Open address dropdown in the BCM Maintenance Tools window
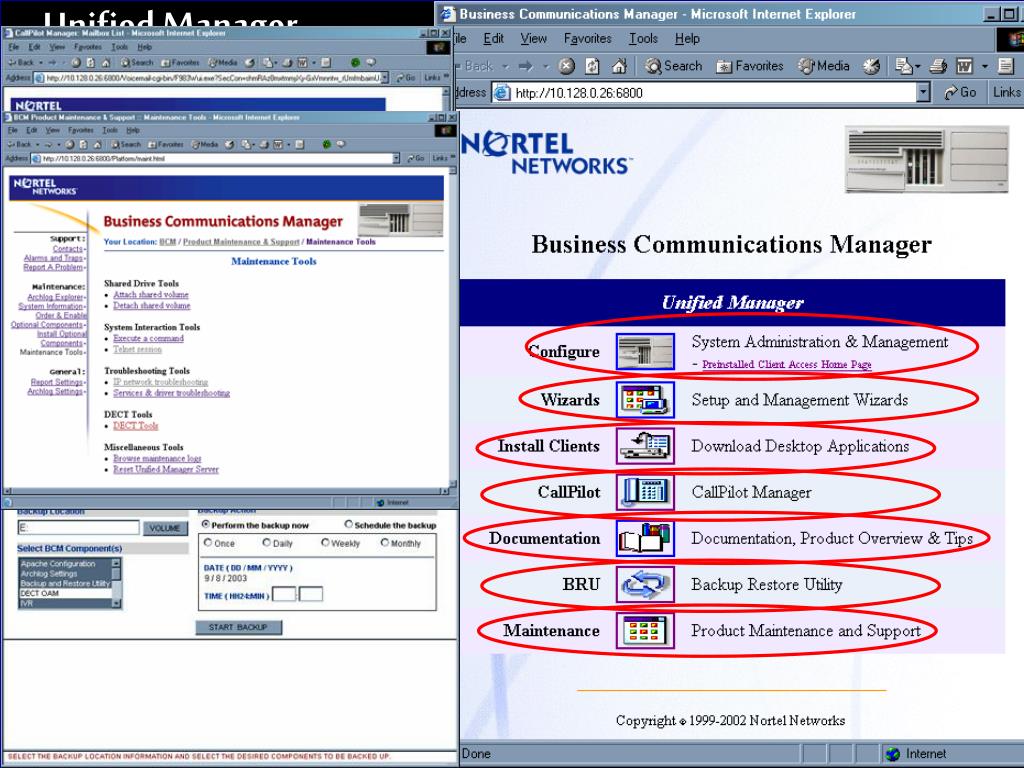This screenshot has height=768, width=1024. 396,159
